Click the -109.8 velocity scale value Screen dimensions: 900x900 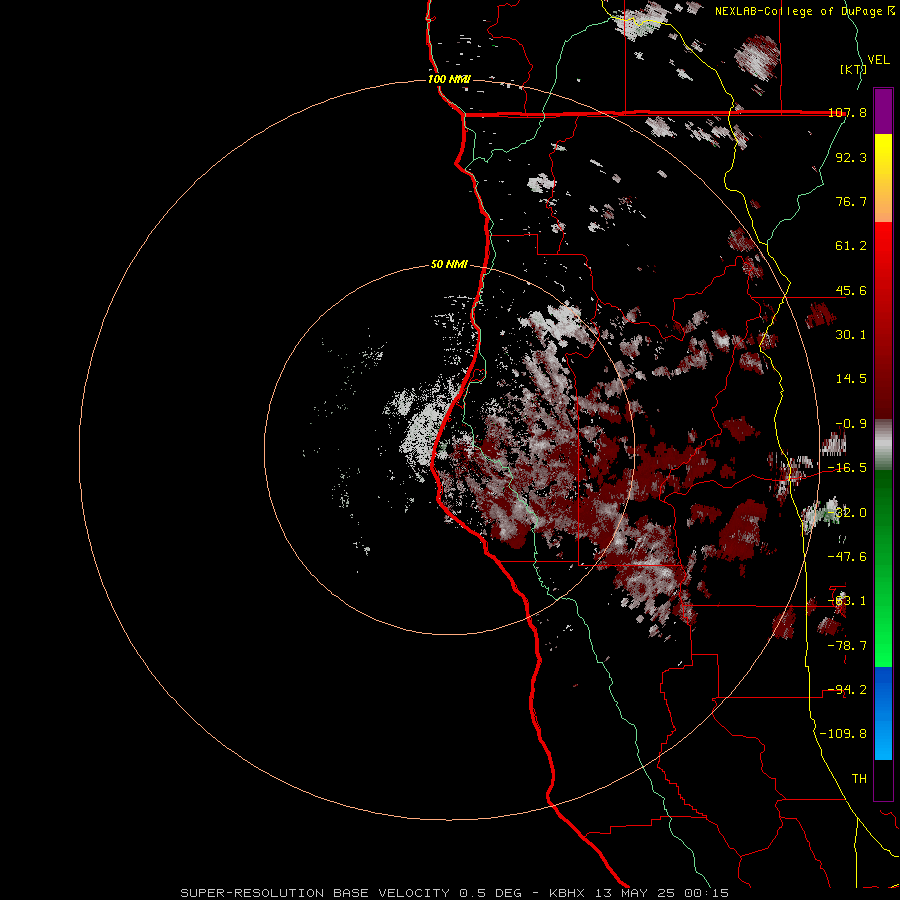[x=844, y=734]
